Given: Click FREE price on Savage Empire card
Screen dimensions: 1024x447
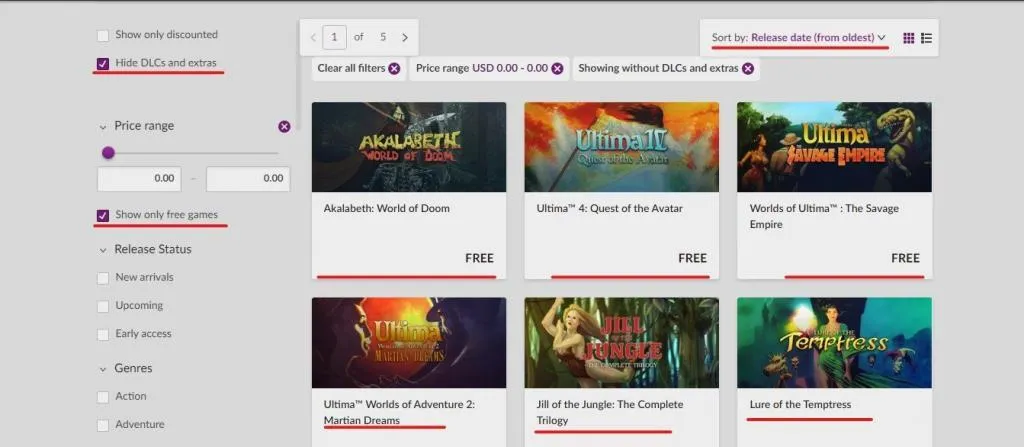Looking at the screenshot, I should tap(905, 258).
